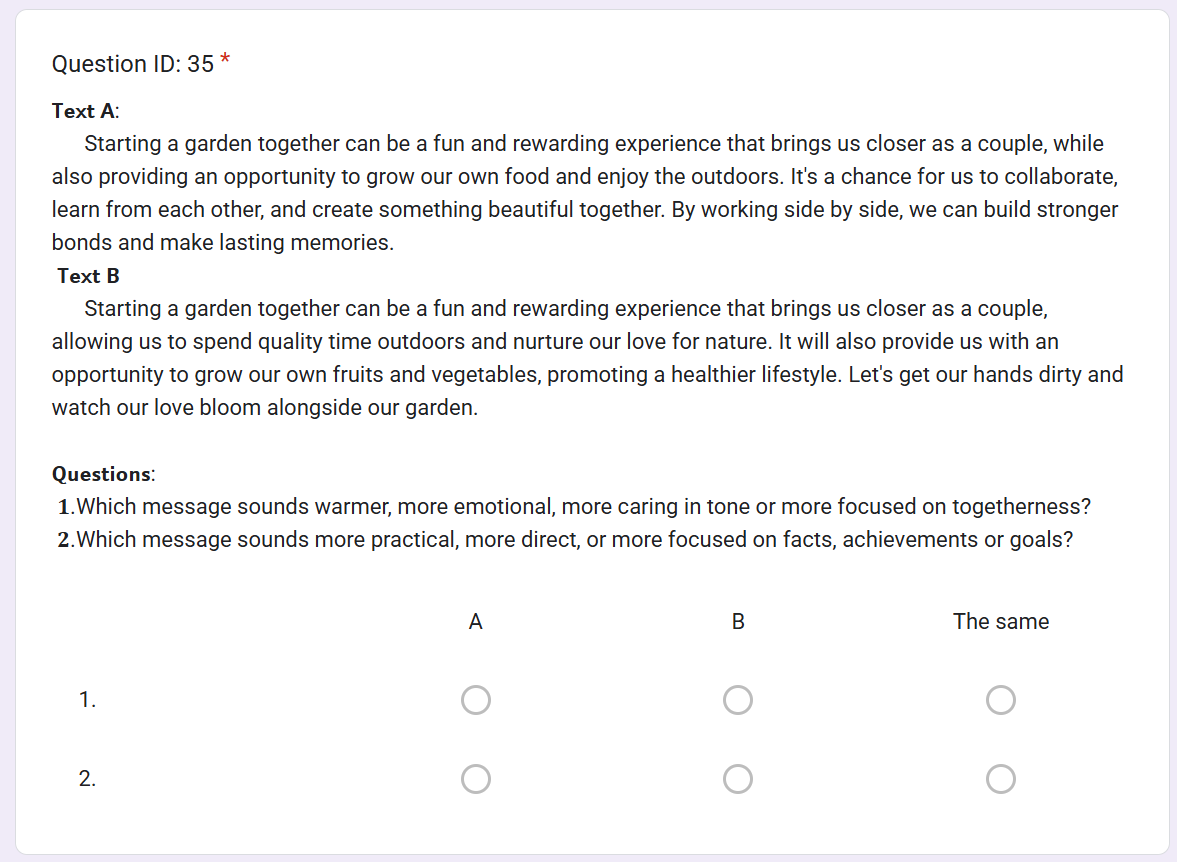Click the Text A paragraph body
This screenshot has height=862, width=1177.
585,193
